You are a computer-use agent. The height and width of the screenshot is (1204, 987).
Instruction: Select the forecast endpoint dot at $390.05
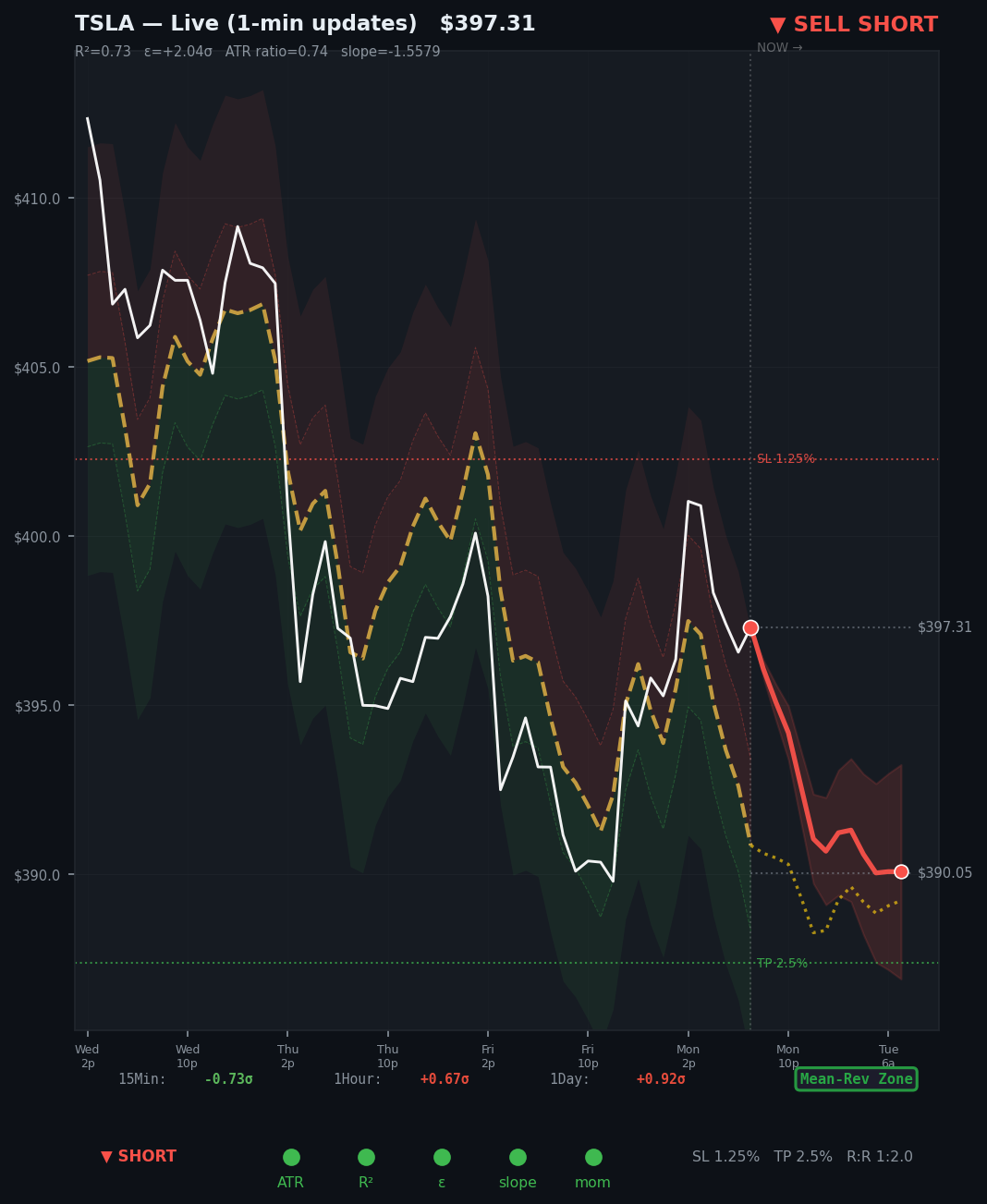pyautogui.click(x=901, y=871)
